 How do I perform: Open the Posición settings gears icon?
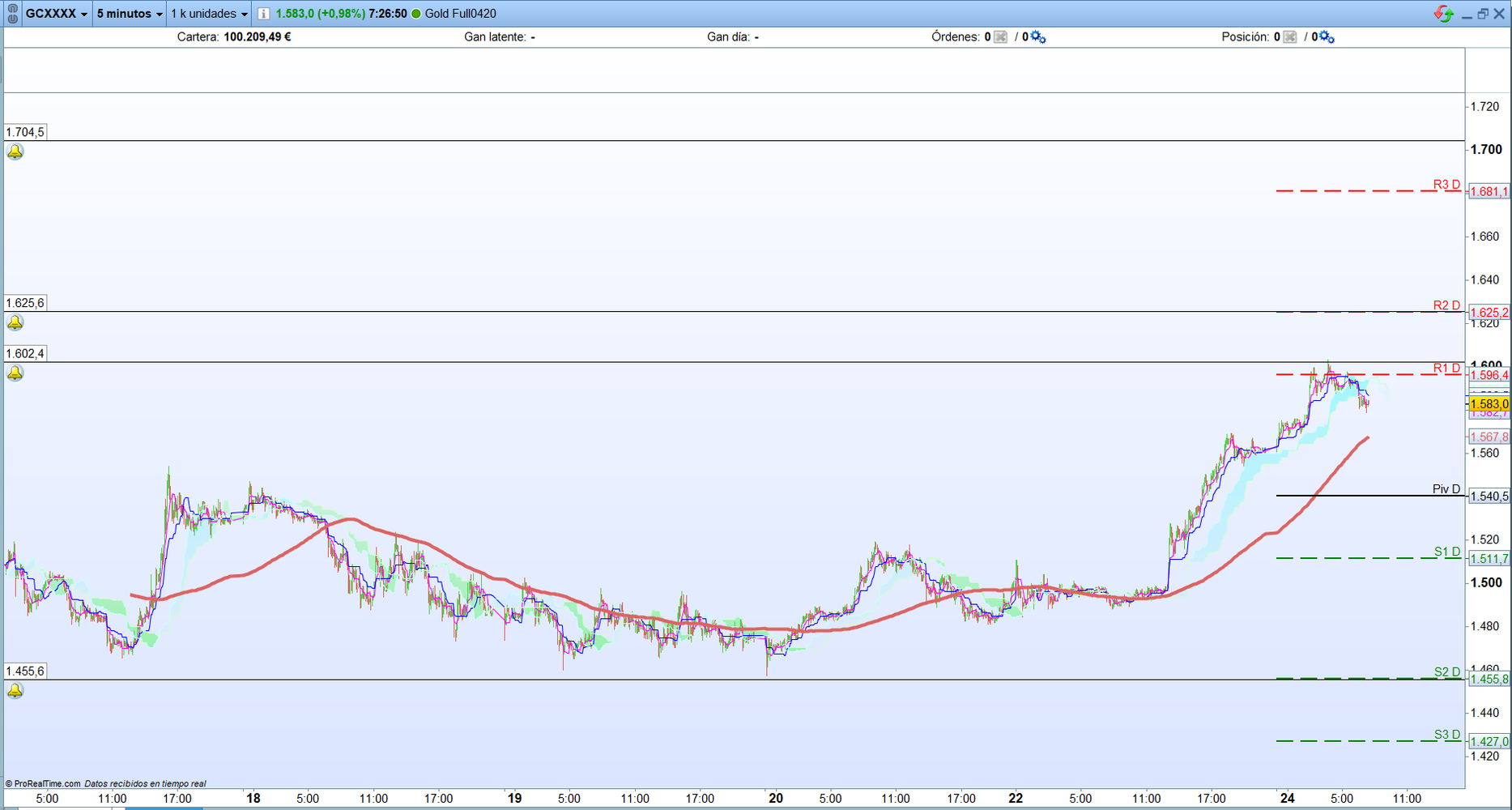click(1327, 37)
